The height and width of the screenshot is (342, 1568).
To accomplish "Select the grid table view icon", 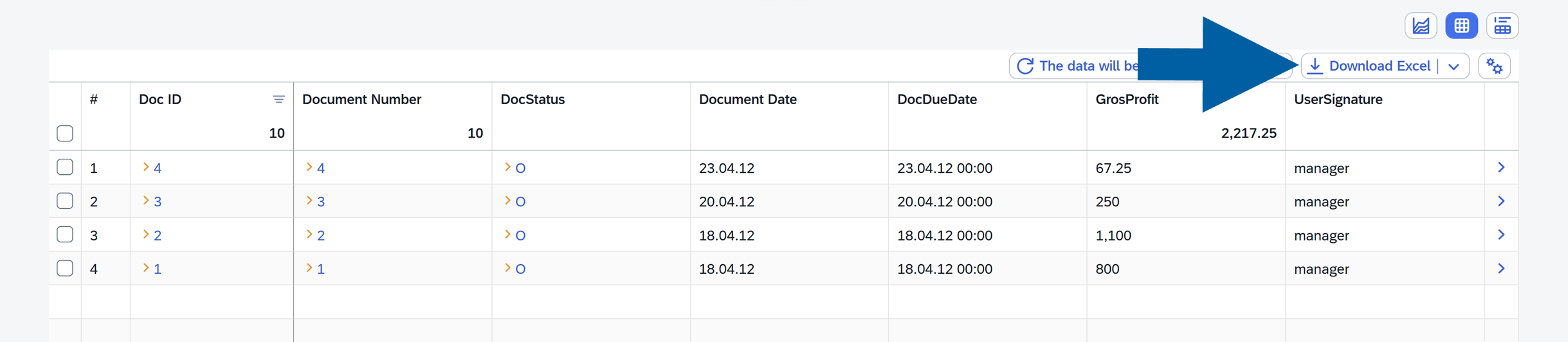I will (1461, 26).
